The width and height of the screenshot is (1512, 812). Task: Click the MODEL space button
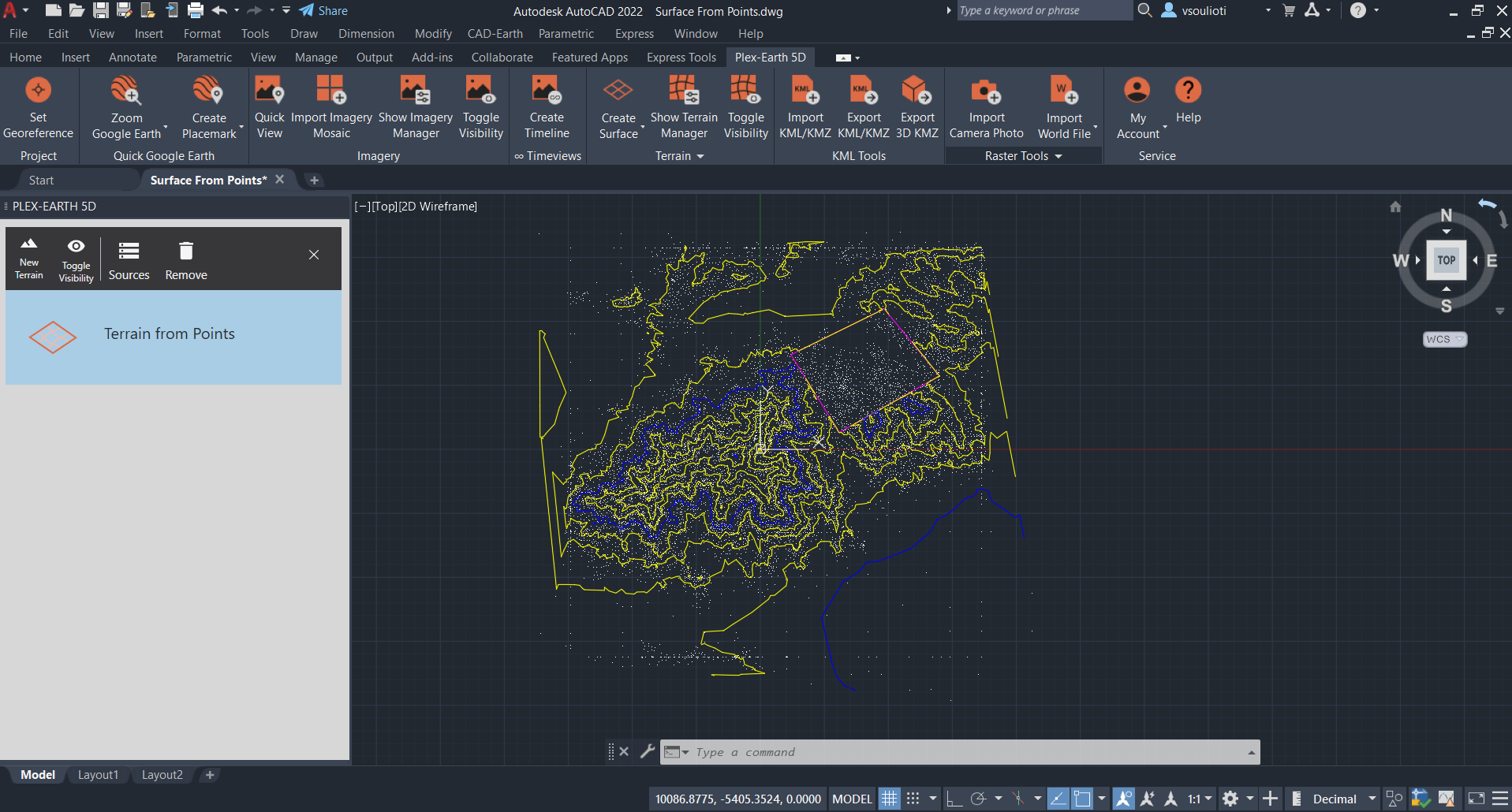852,799
